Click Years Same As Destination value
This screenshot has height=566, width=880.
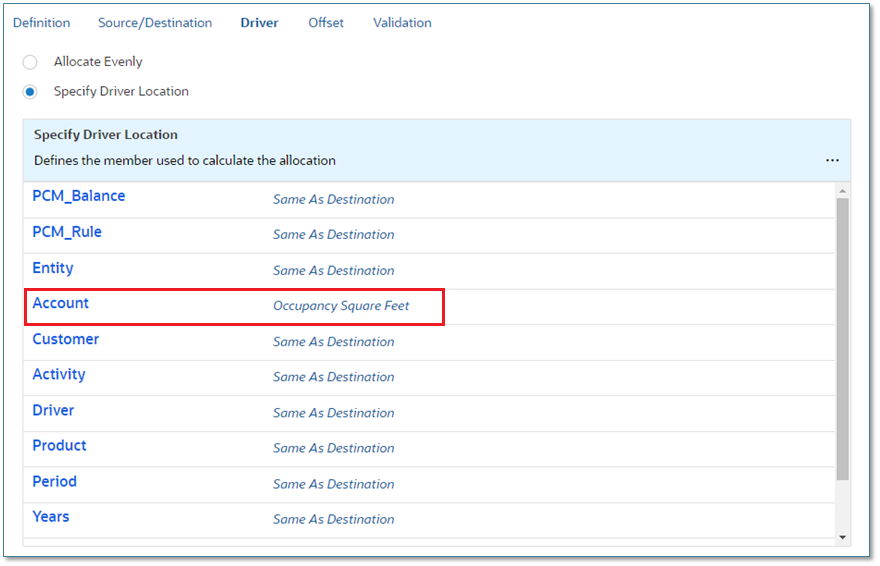coord(333,519)
